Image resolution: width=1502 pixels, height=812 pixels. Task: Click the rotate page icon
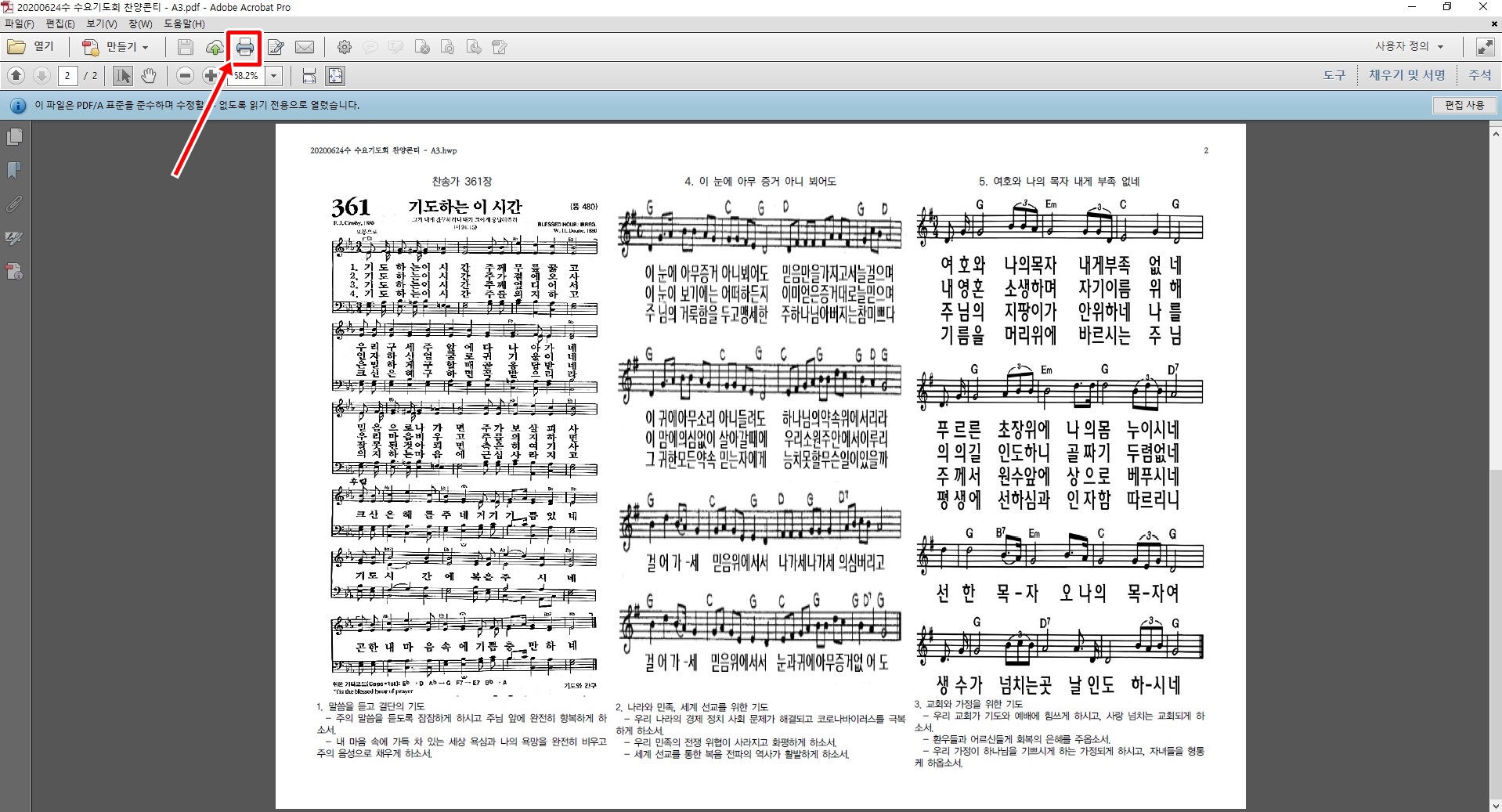point(448,47)
